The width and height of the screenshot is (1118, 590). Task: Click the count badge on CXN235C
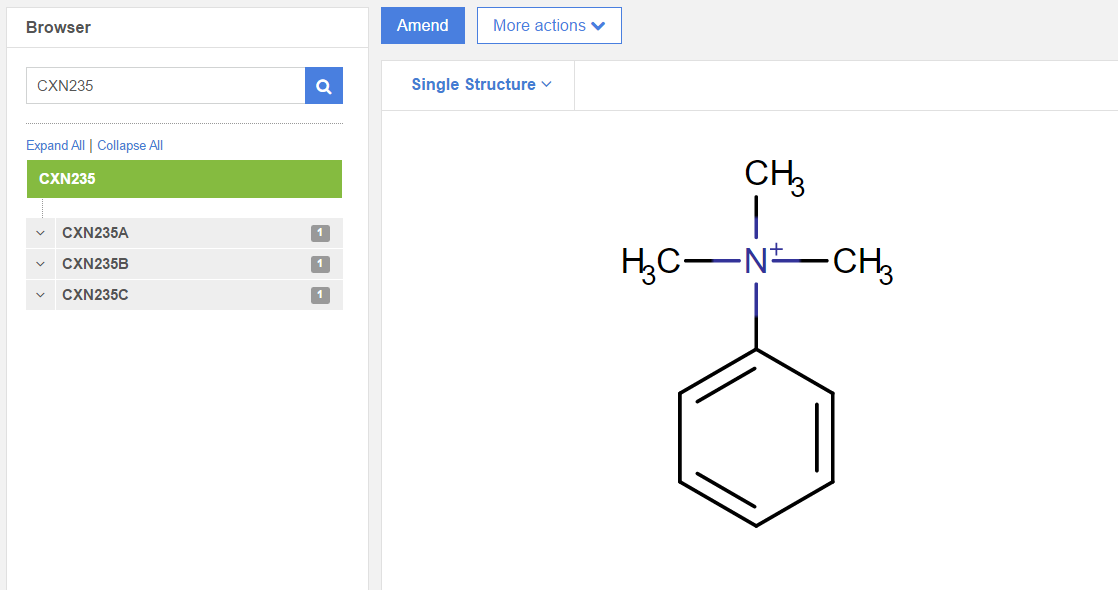320,295
